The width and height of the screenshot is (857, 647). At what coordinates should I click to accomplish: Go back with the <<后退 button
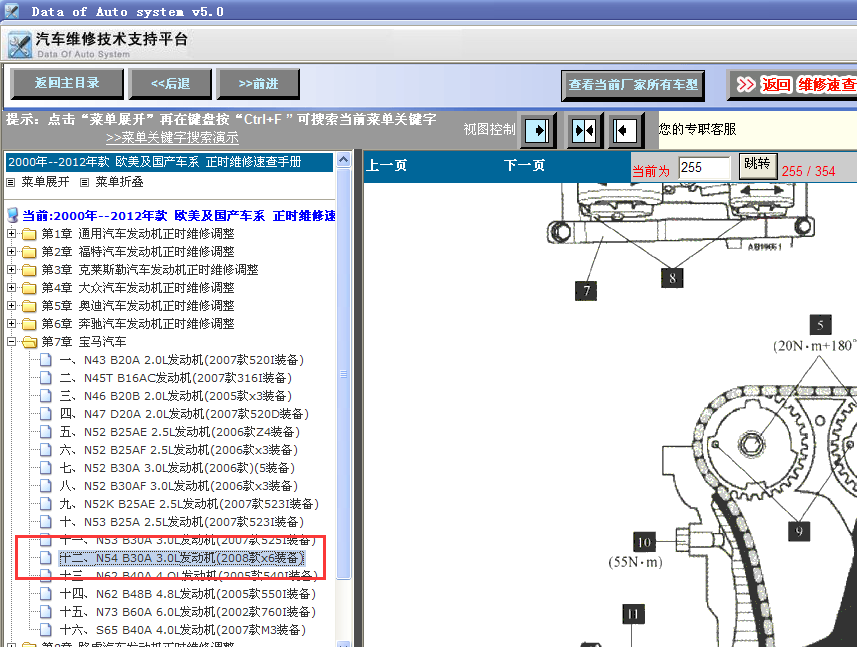coord(170,84)
